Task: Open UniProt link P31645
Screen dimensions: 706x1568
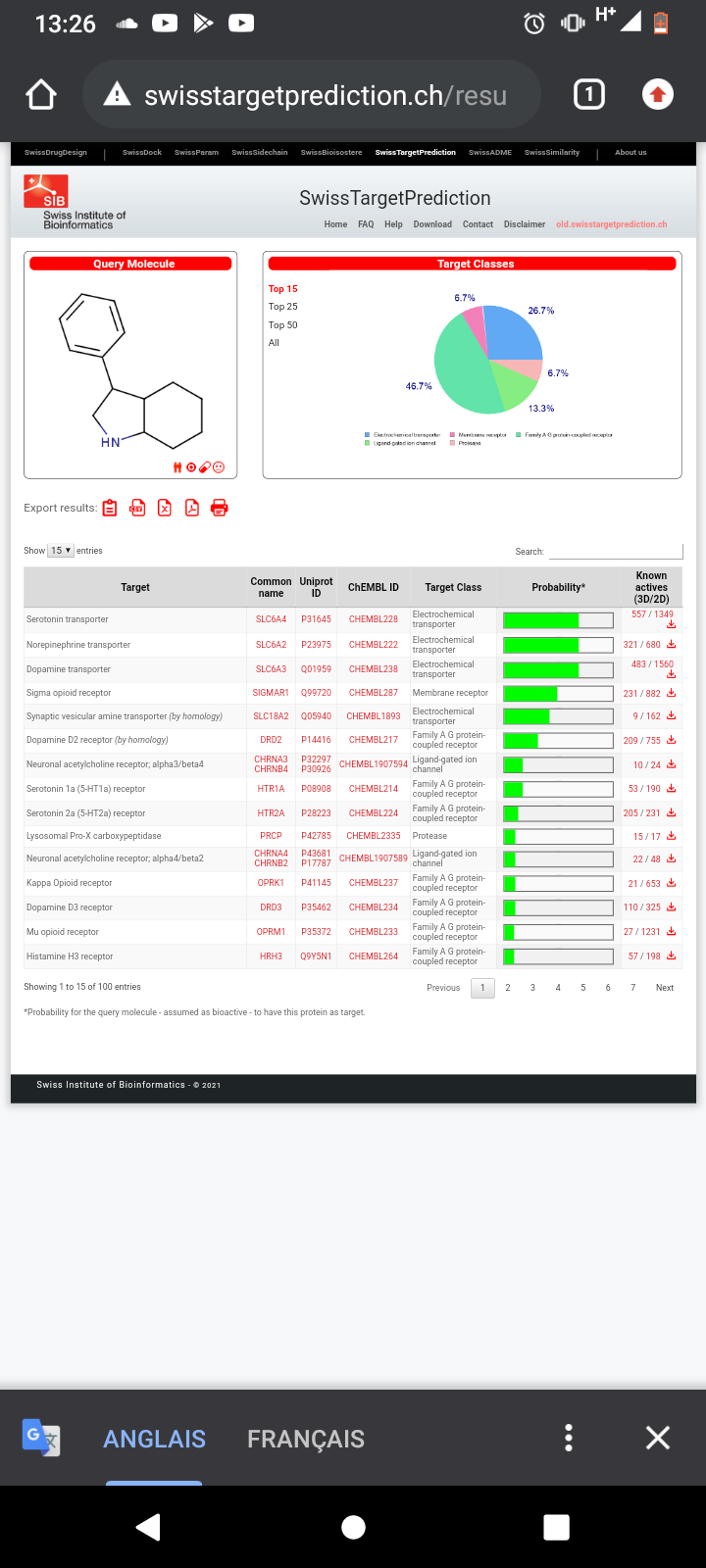Action: [316, 619]
